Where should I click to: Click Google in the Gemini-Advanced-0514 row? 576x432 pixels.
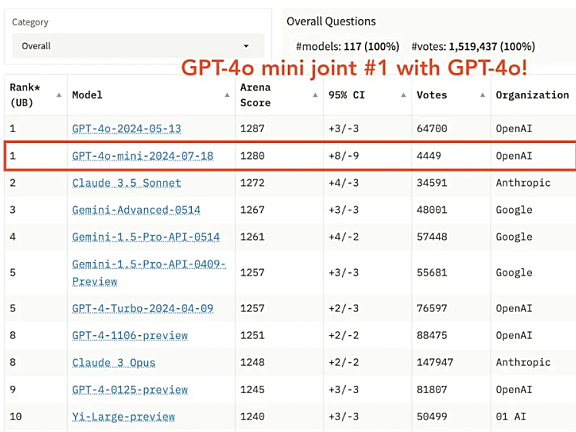[x=514, y=210]
